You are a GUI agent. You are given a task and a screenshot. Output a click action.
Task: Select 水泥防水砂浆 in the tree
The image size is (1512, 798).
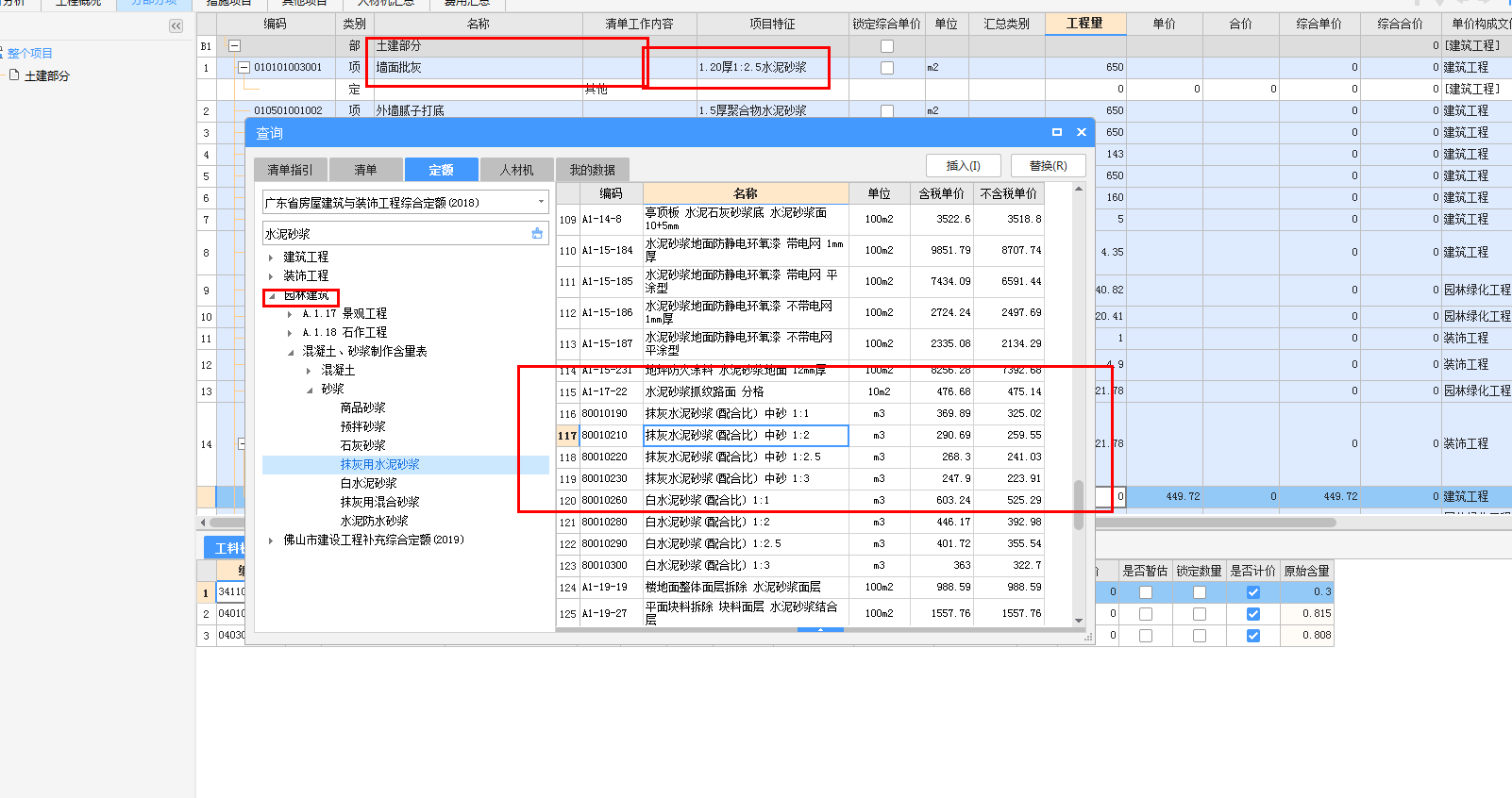pyautogui.click(x=374, y=521)
